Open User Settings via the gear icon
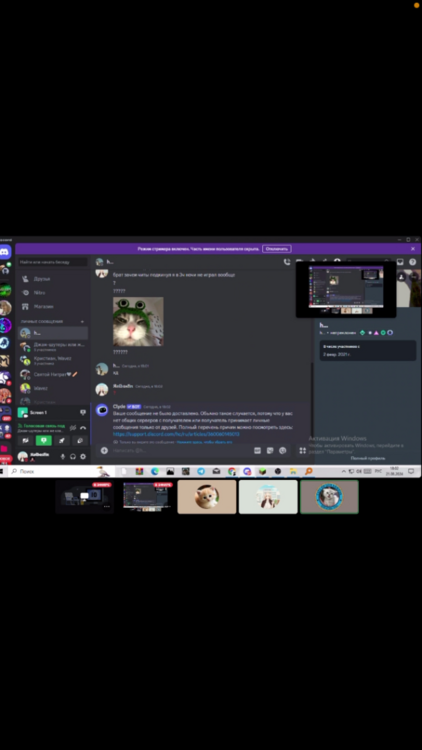This screenshot has width=422, height=750. (x=83, y=457)
